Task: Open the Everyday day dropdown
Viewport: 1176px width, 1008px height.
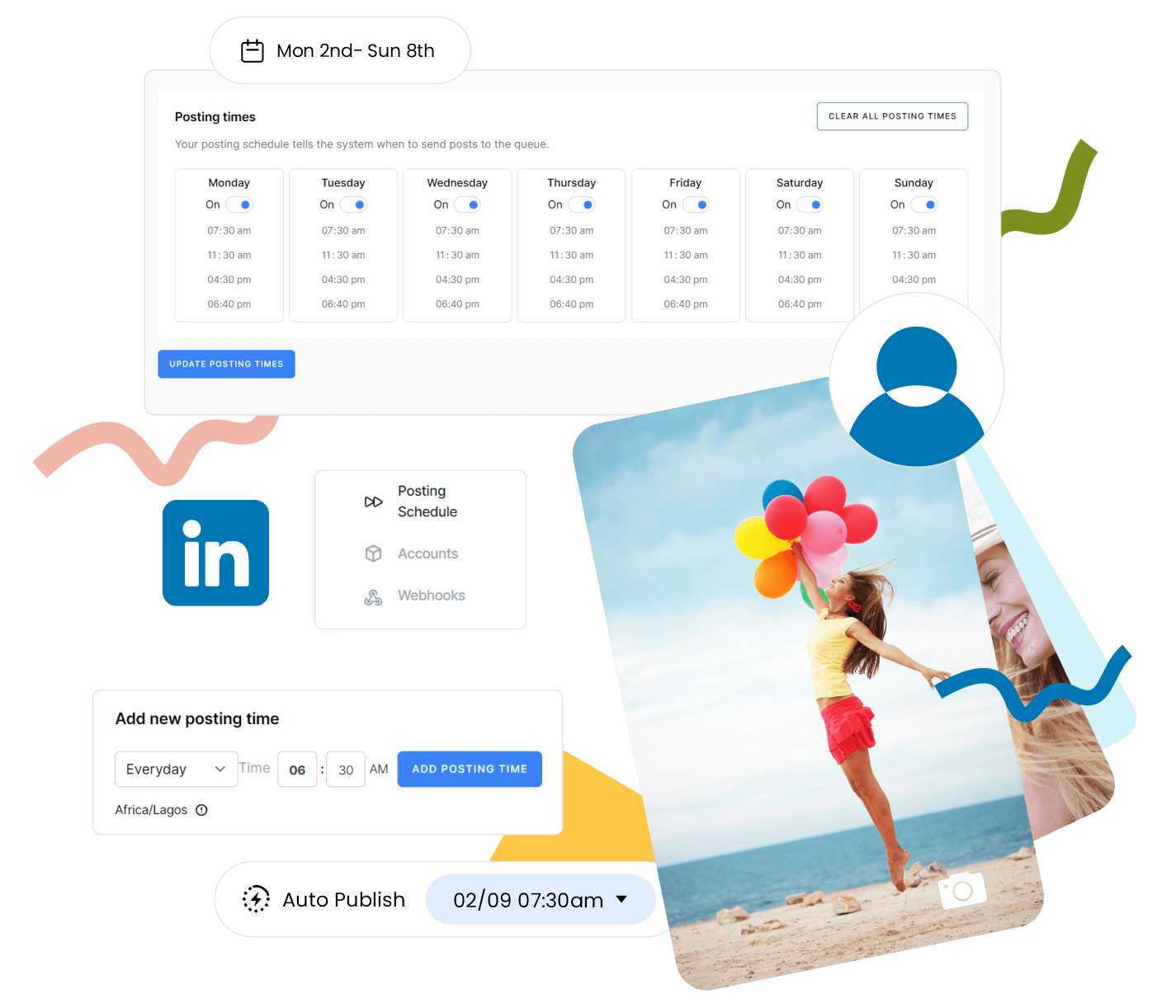Action: [176, 769]
